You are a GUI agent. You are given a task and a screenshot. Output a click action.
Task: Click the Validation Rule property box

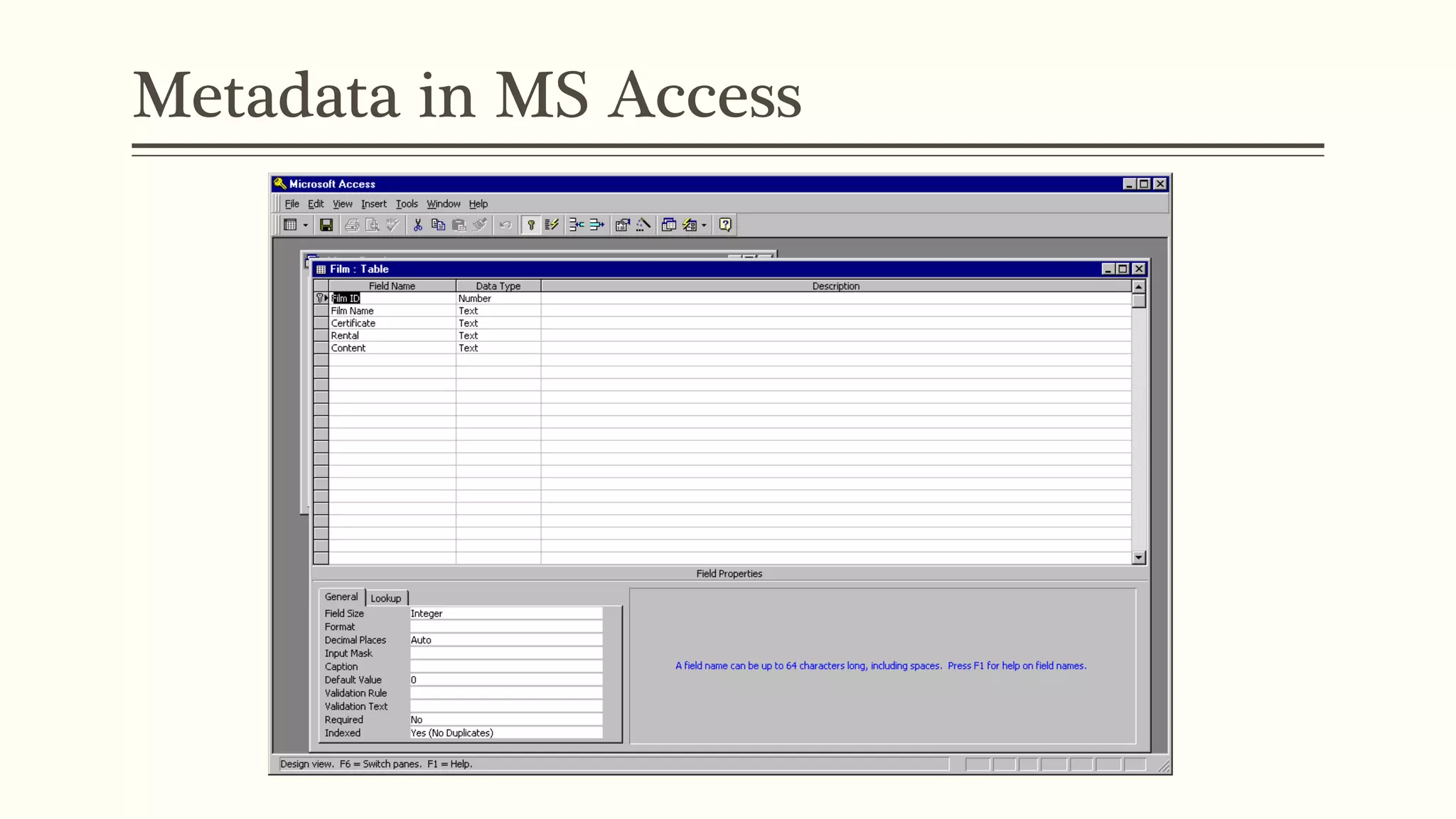506,693
